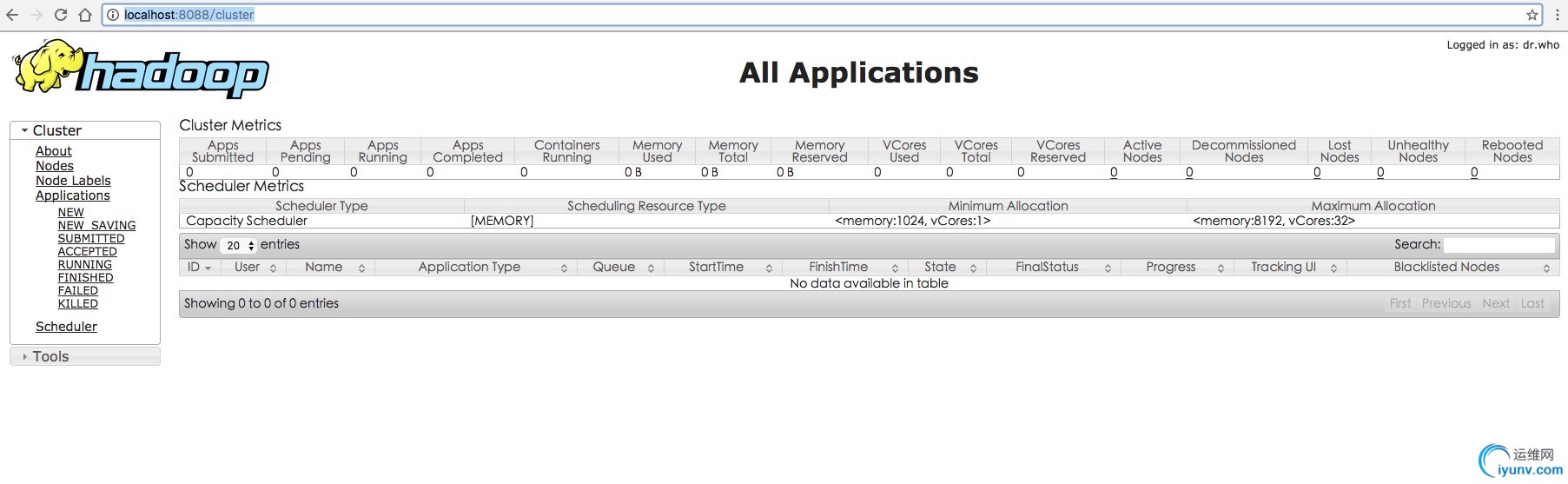Viewport: 1568px width, 484px height.
Task: Click the Lost Nodes count link
Action: coord(1317,173)
